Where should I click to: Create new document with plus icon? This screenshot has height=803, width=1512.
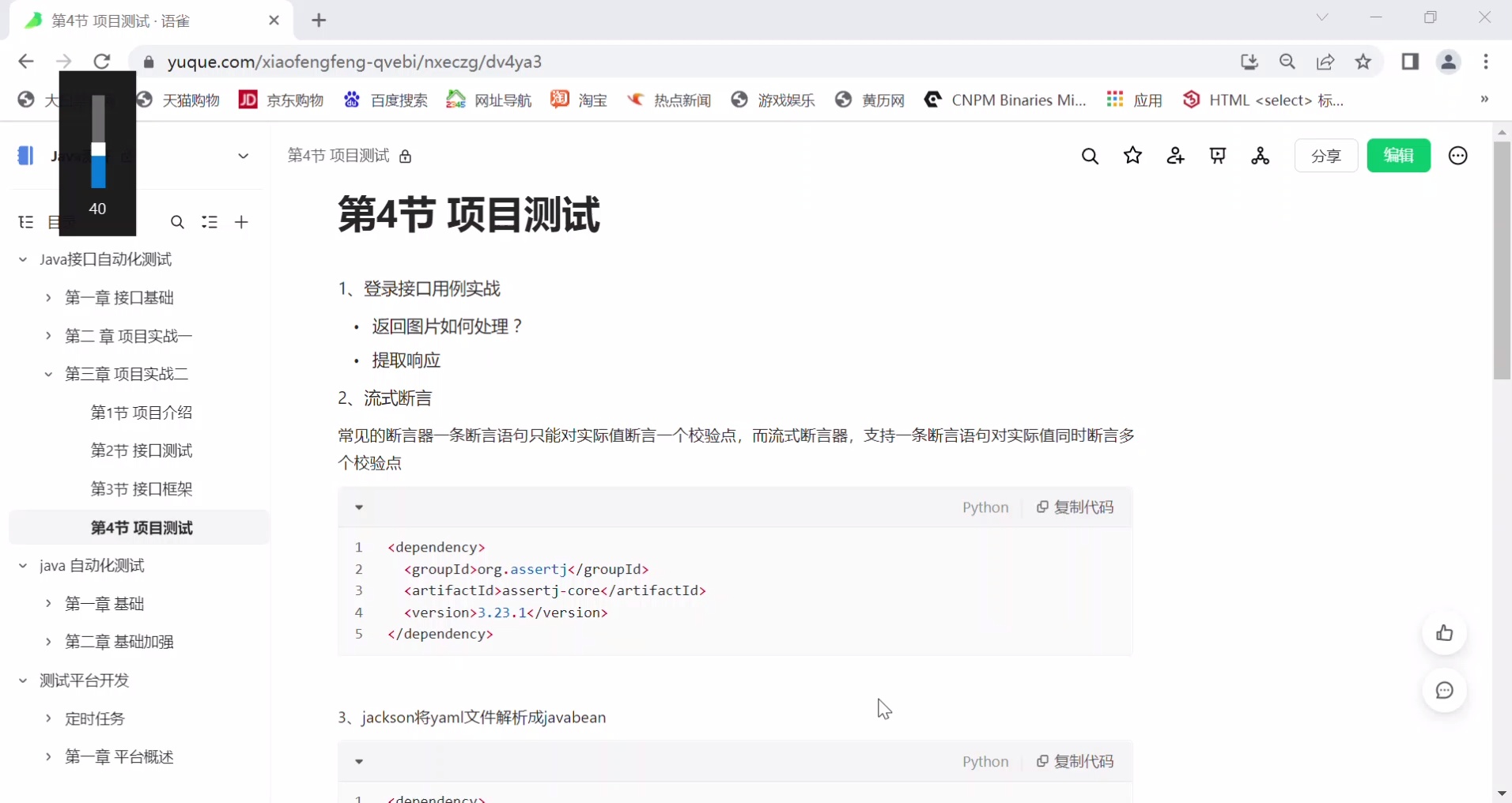point(242,222)
